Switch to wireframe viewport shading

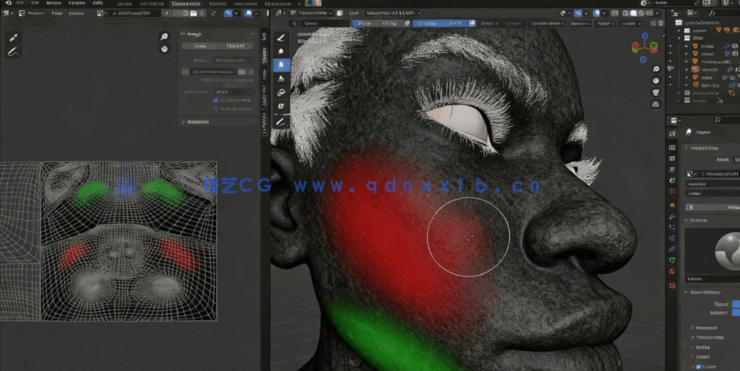(625, 13)
